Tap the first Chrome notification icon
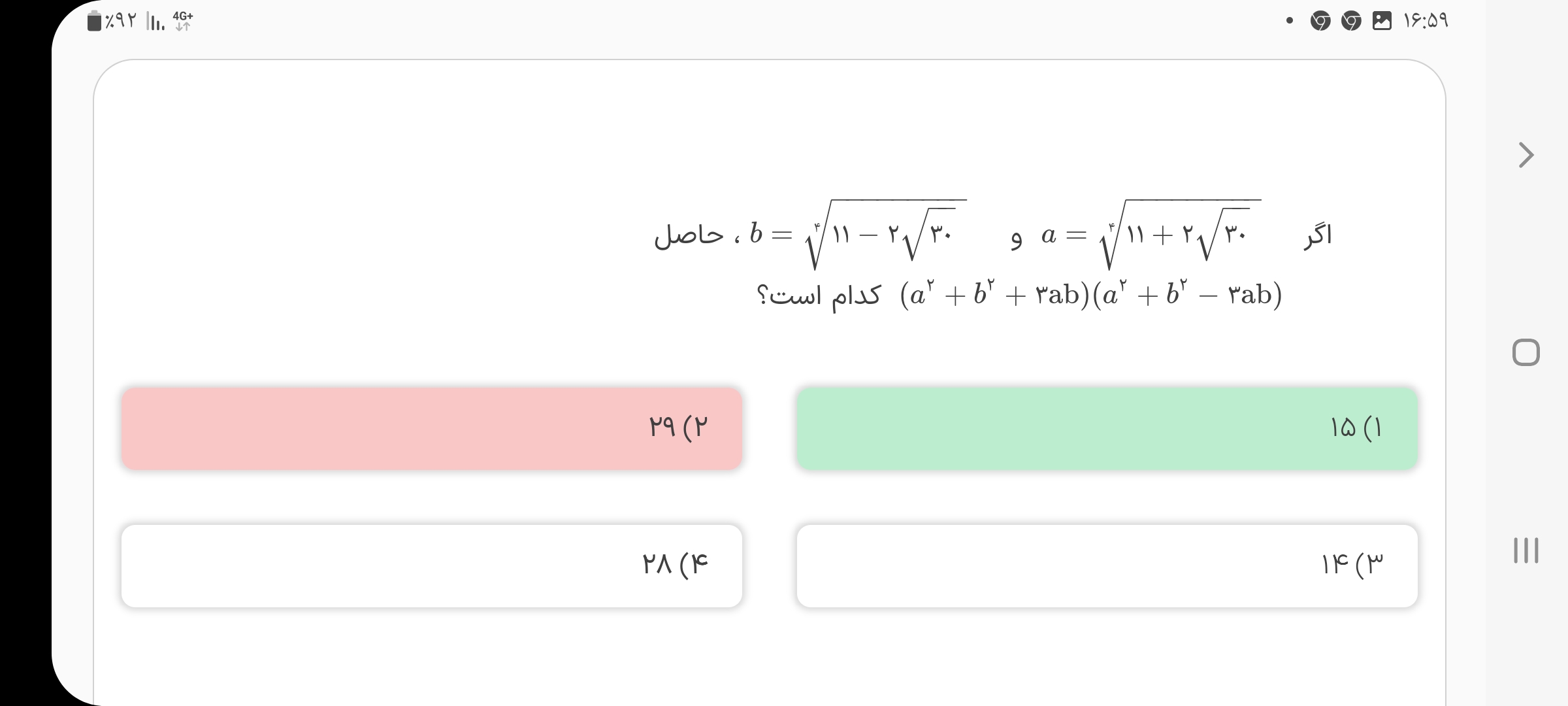Screen dimensions: 1568x706 tap(1320, 21)
